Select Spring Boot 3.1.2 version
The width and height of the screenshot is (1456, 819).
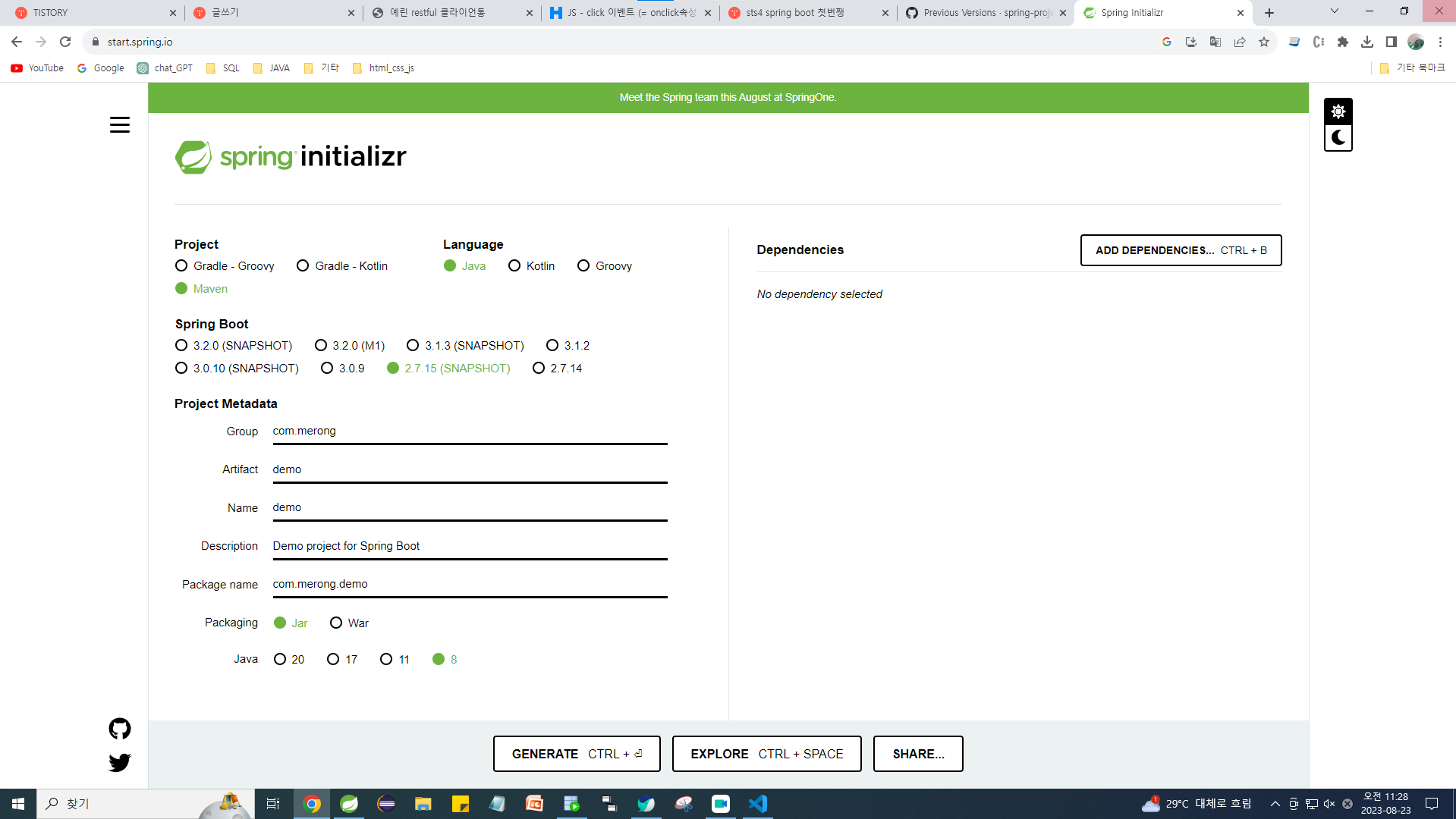[568, 346]
